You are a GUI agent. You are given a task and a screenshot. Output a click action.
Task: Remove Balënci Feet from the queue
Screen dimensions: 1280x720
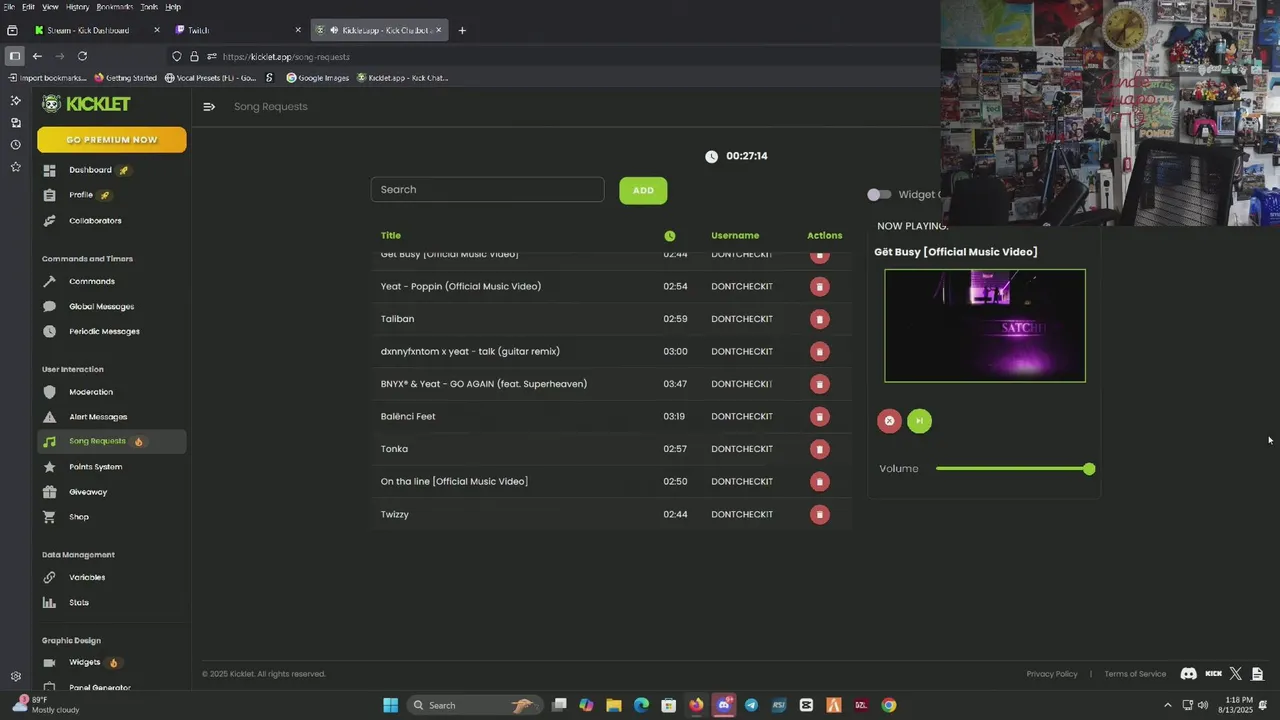pos(819,417)
